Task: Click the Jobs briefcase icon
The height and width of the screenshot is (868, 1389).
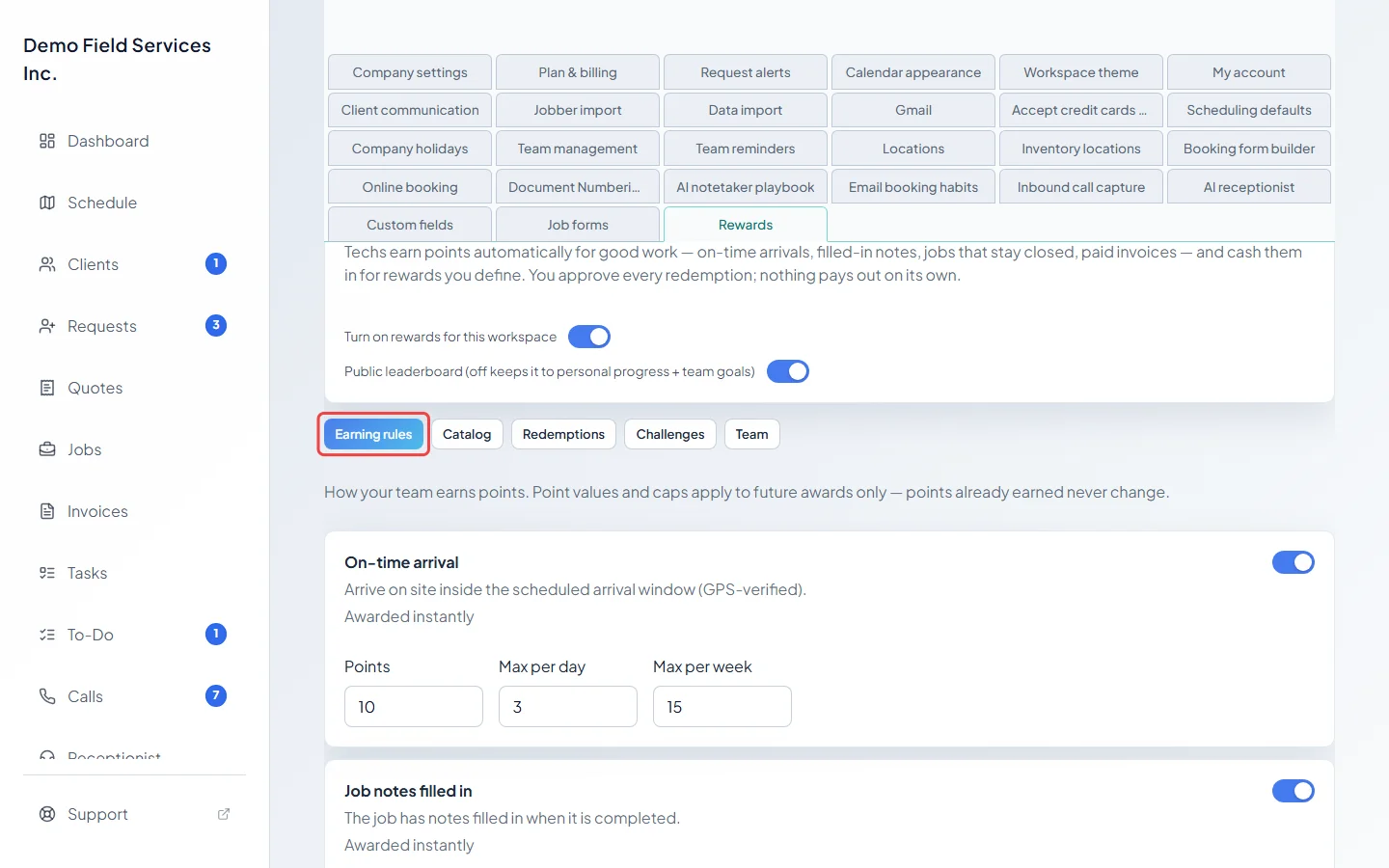Action: (x=47, y=449)
